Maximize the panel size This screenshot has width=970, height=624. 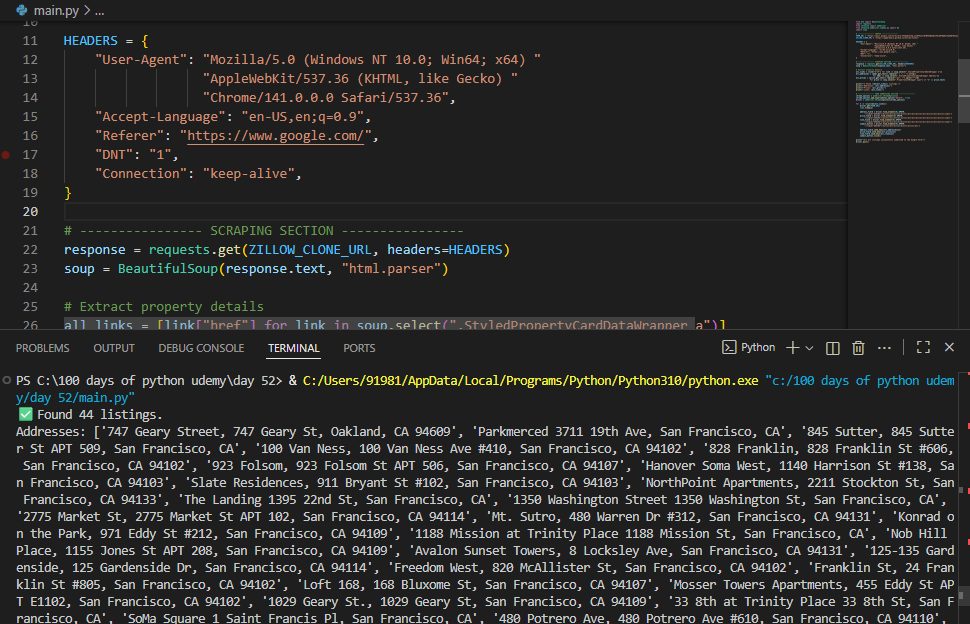coord(923,348)
